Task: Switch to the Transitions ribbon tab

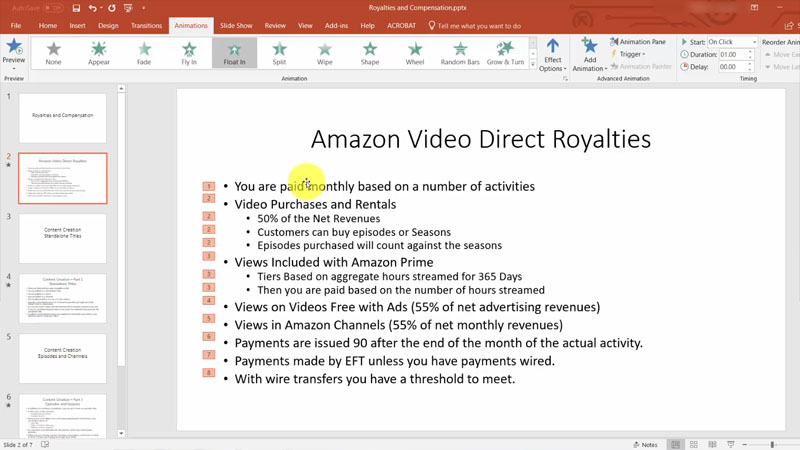Action: tap(146, 26)
